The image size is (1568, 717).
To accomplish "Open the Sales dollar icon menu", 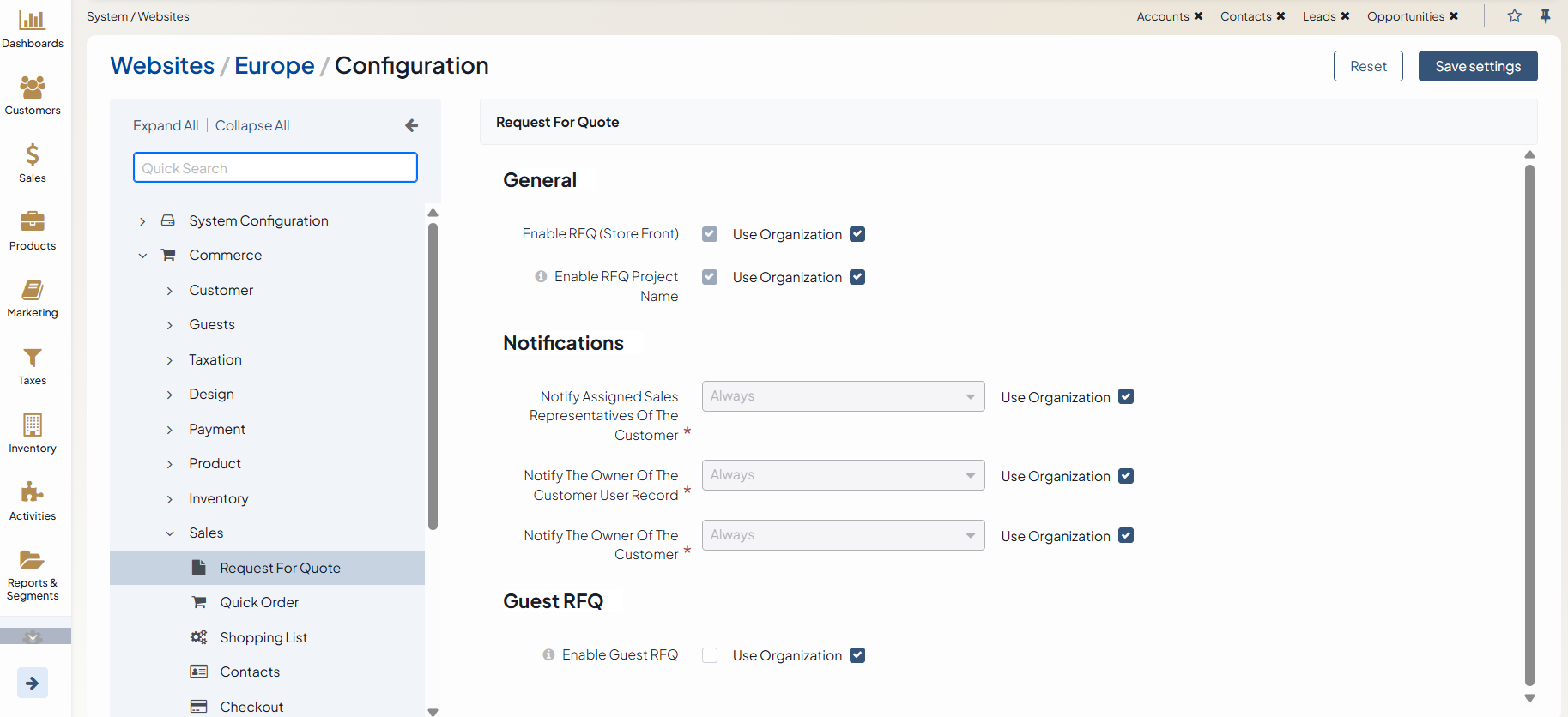I will (33, 155).
